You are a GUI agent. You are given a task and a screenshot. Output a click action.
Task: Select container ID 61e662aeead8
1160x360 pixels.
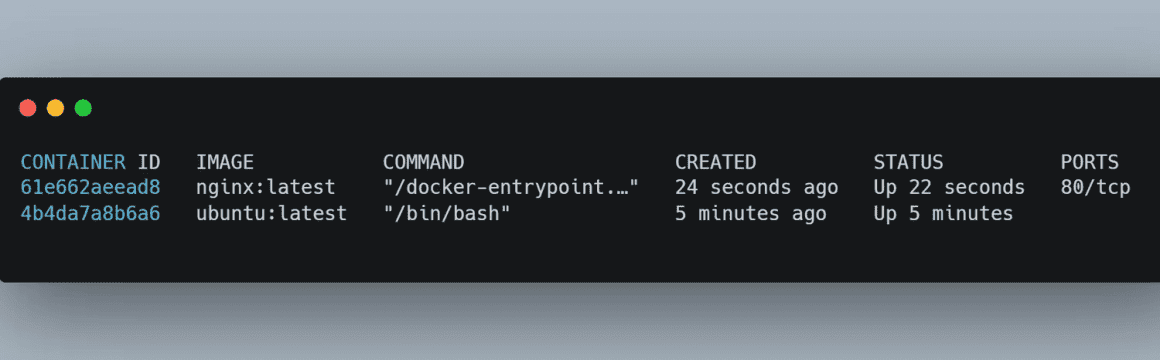click(90, 188)
